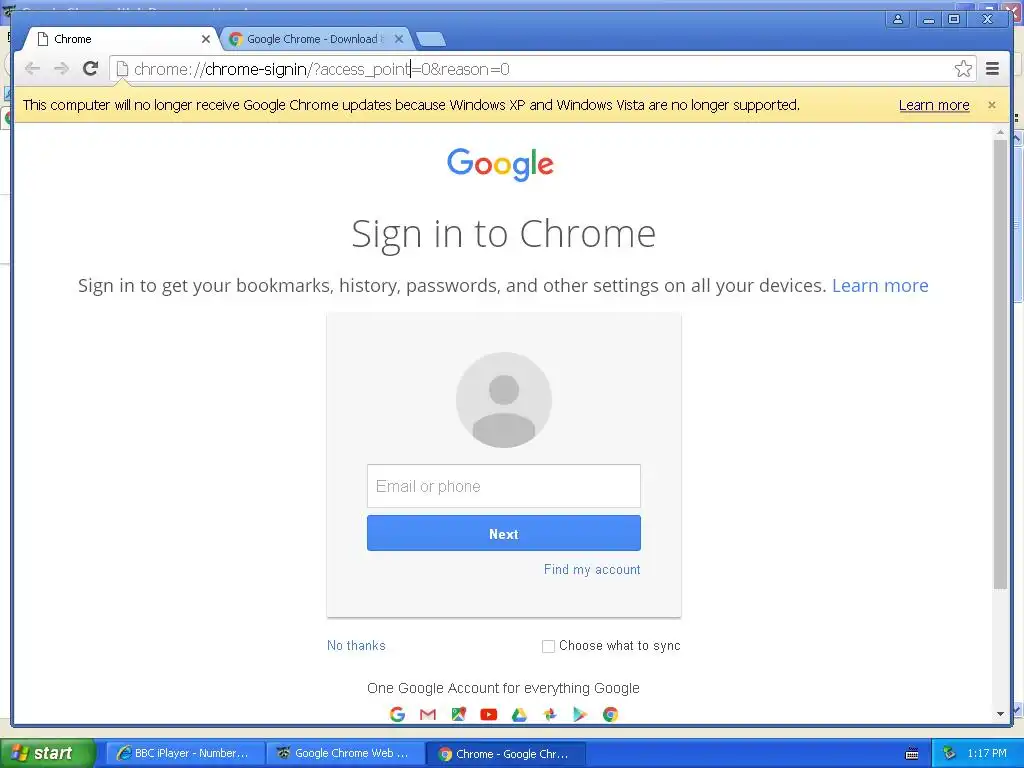Click the keyboard icon in system tray
Screen dimensions: 1024x768
tap(912, 754)
